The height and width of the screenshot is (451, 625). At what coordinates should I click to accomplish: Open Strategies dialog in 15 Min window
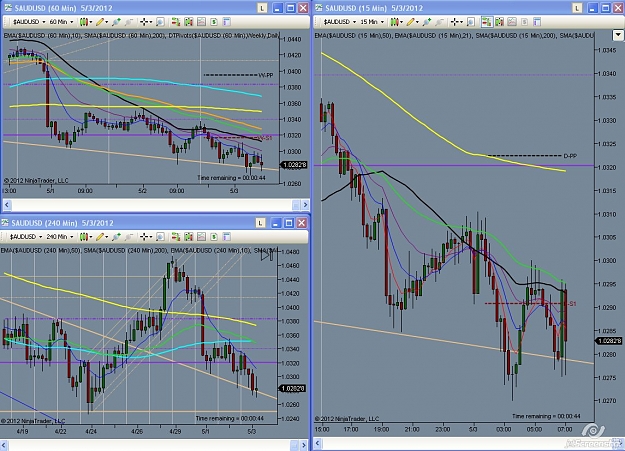pos(525,22)
